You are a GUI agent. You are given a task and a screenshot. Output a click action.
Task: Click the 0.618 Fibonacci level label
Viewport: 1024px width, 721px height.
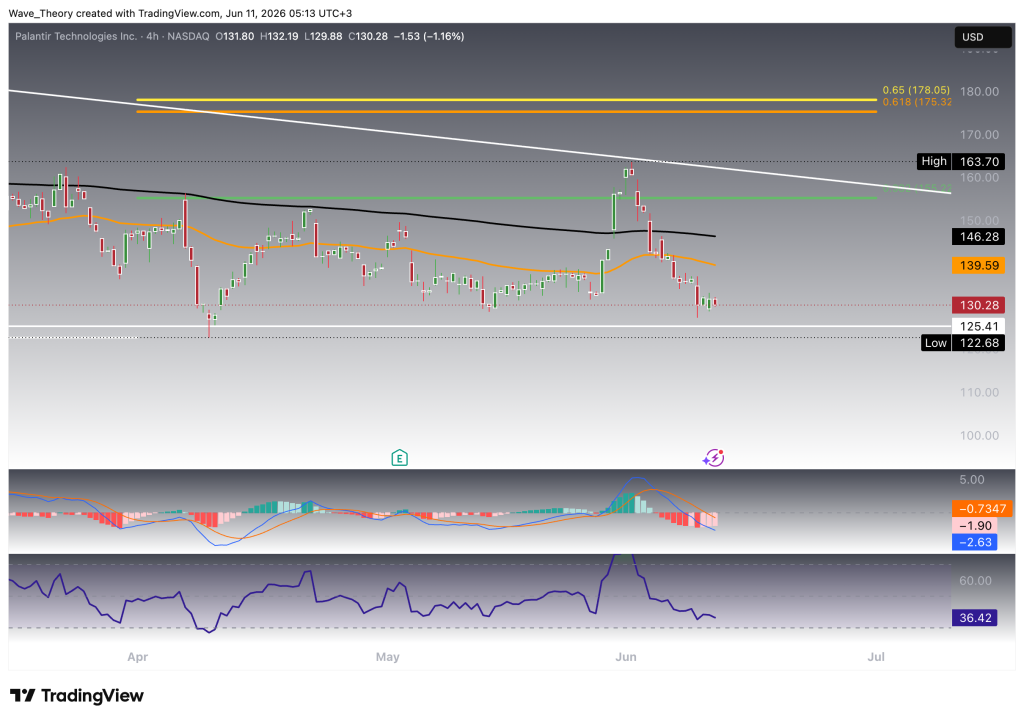point(916,102)
